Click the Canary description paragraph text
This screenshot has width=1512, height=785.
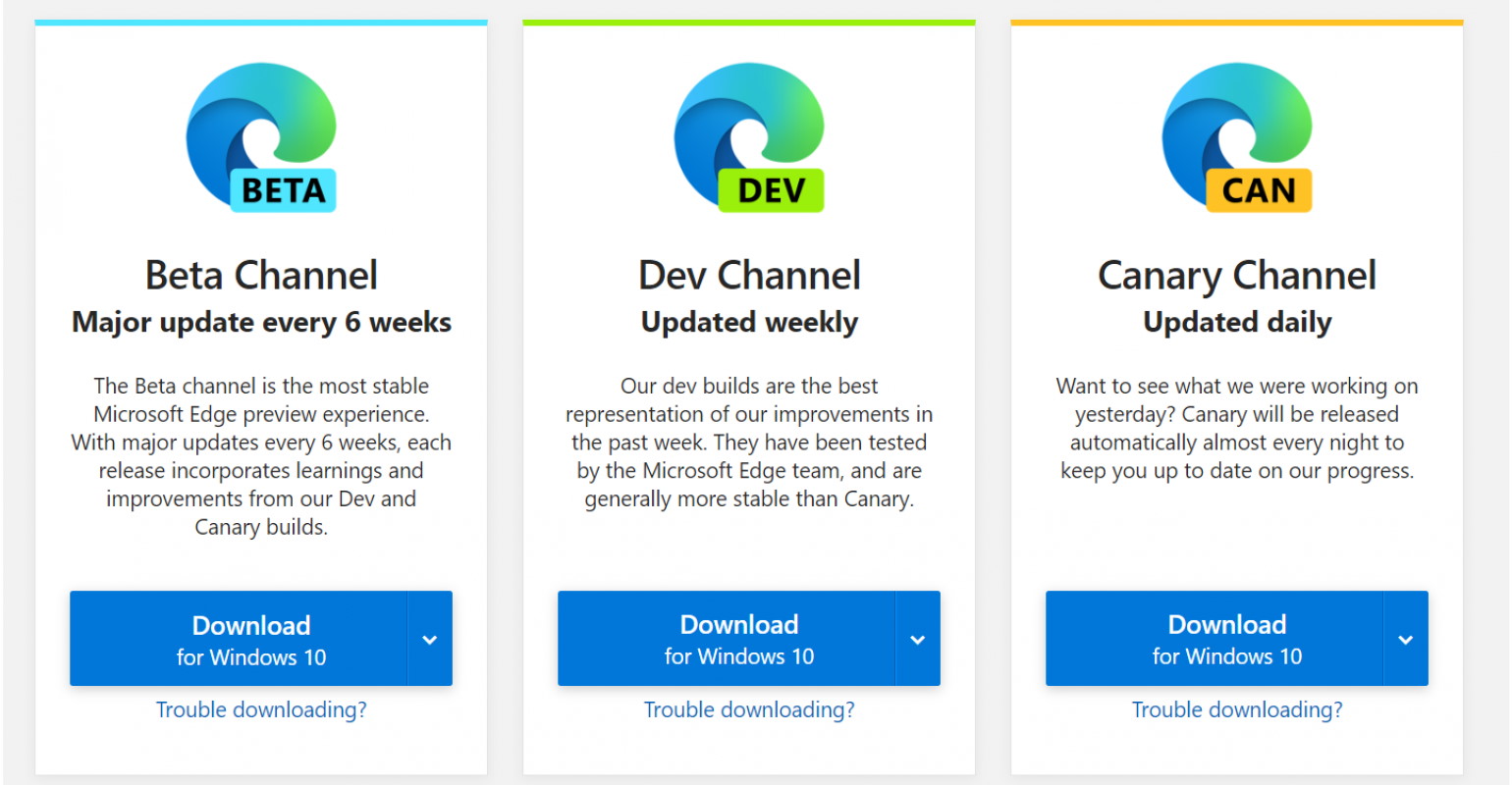(x=1237, y=429)
